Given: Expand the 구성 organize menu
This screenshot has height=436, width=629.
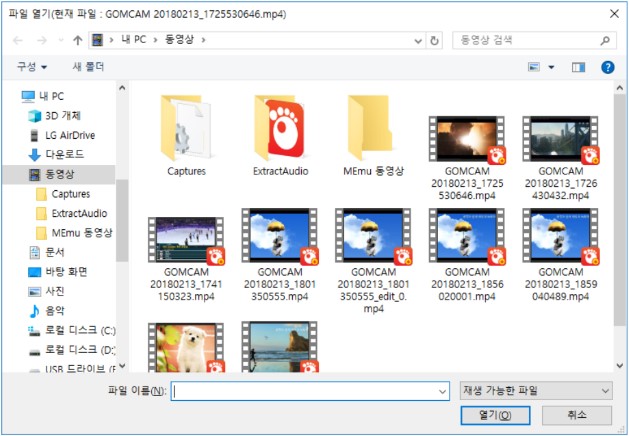Looking at the screenshot, I should (x=31, y=67).
